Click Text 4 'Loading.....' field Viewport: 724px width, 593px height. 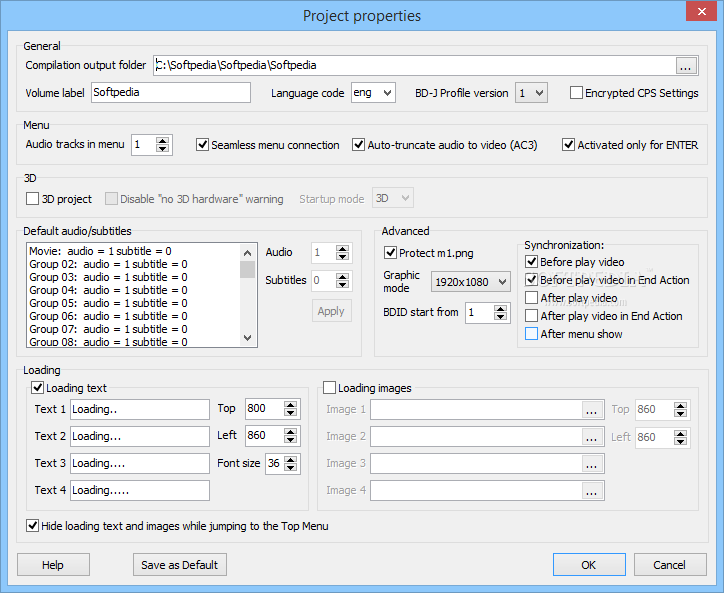[140, 490]
